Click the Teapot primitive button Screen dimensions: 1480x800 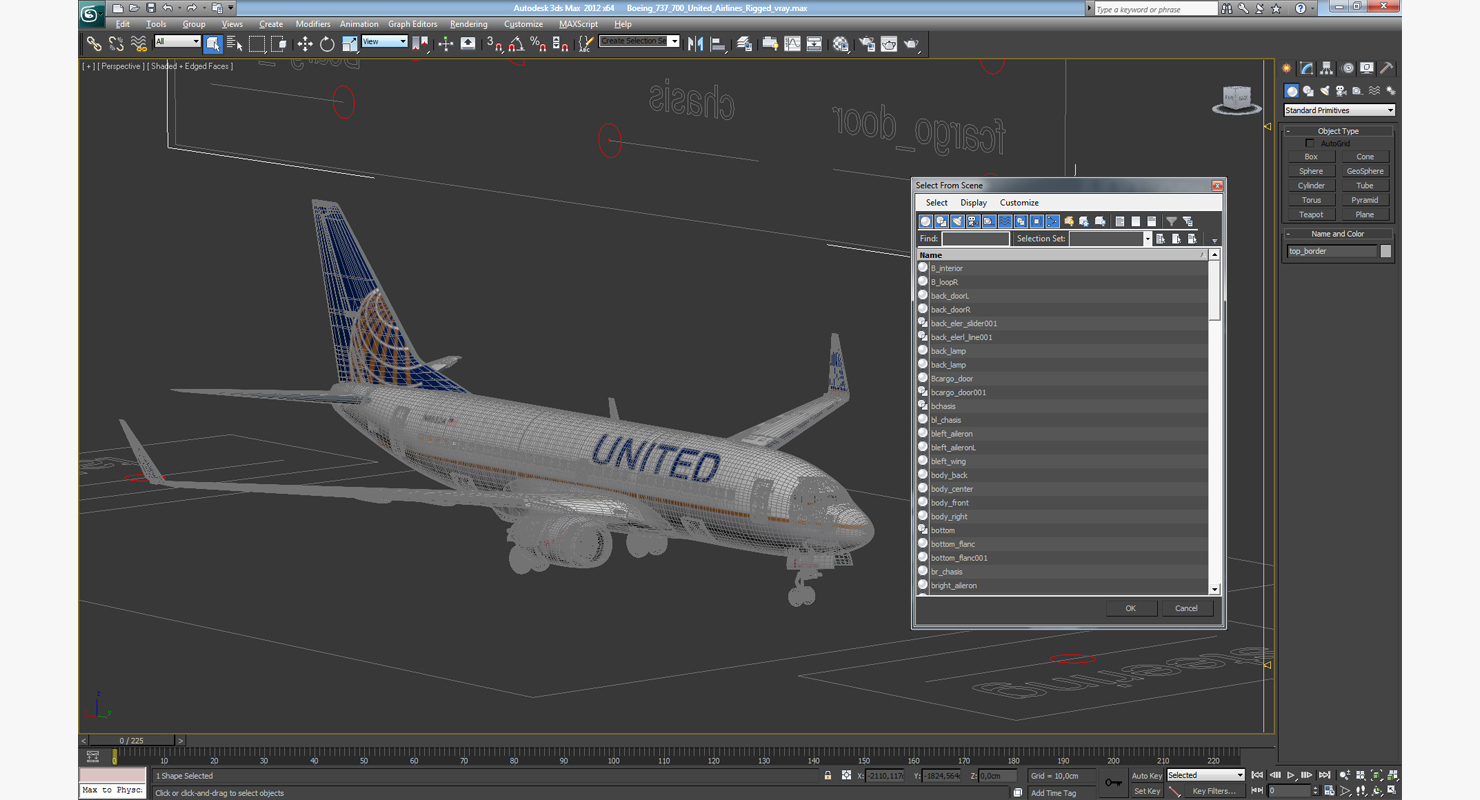tap(1311, 215)
